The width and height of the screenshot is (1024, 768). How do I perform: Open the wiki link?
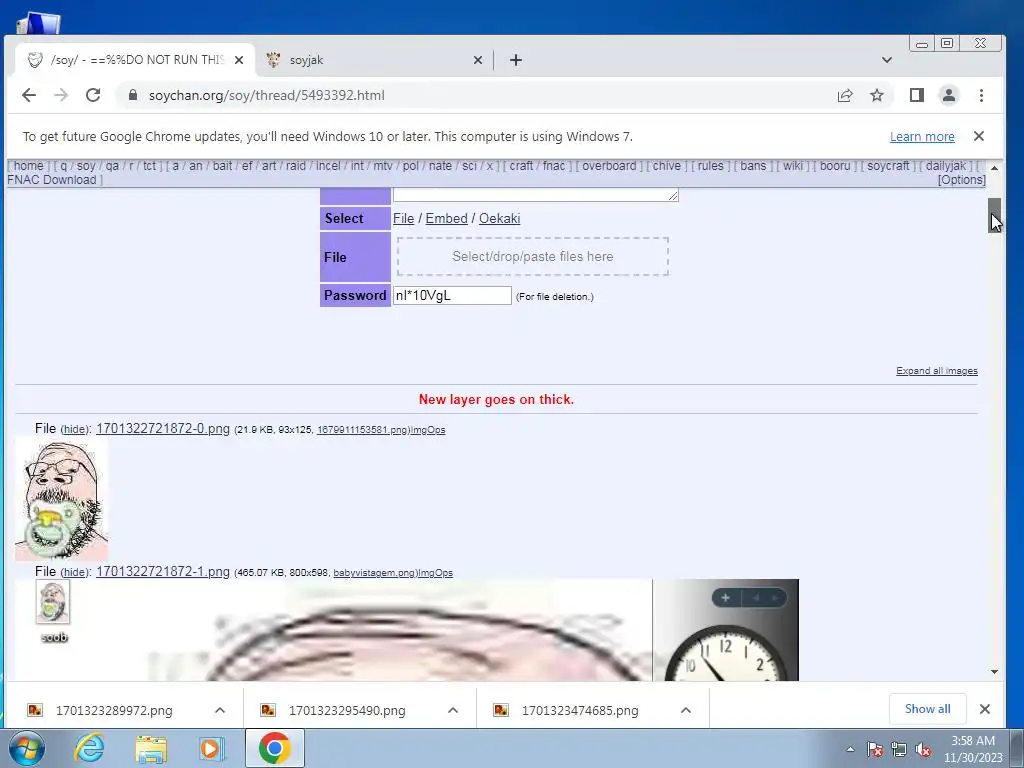tap(793, 166)
